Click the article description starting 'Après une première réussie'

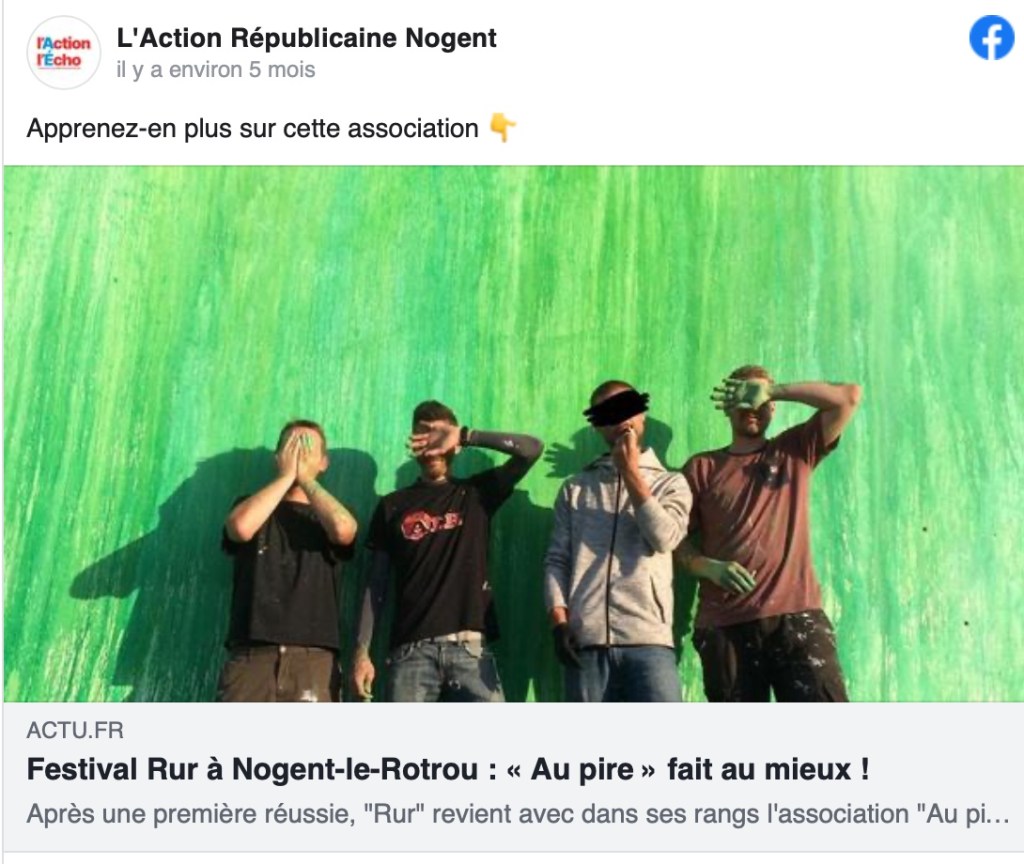pyautogui.click(x=518, y=814)
